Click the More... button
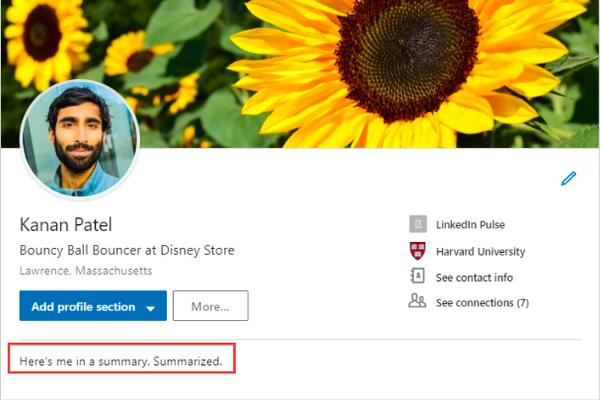Viewport: 600px width, 400px height. pyautogui.click(x=210, y=305)
